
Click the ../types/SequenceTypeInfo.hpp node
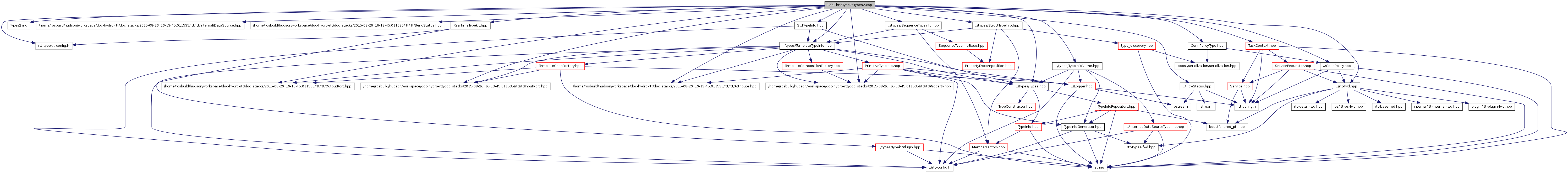tap(913, 25)
